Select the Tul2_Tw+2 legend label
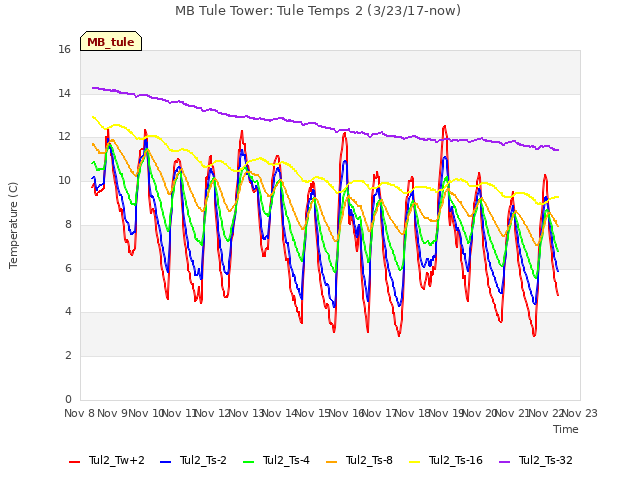The image size is (640, 480). pyautogui.click(x=117, y=460)
